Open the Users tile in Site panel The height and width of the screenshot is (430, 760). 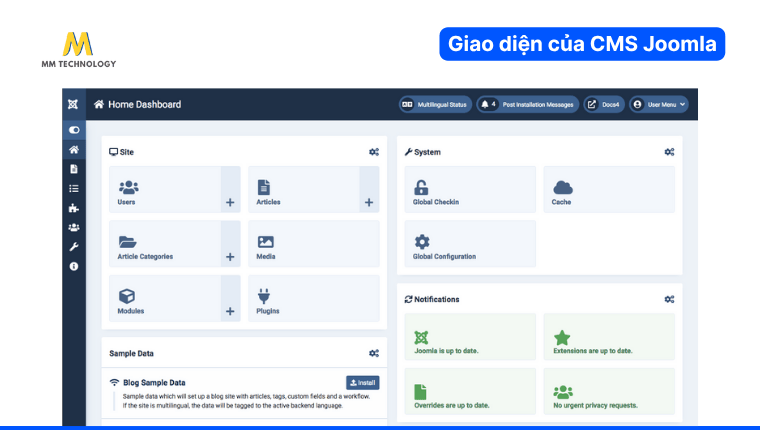click(165, 190)
